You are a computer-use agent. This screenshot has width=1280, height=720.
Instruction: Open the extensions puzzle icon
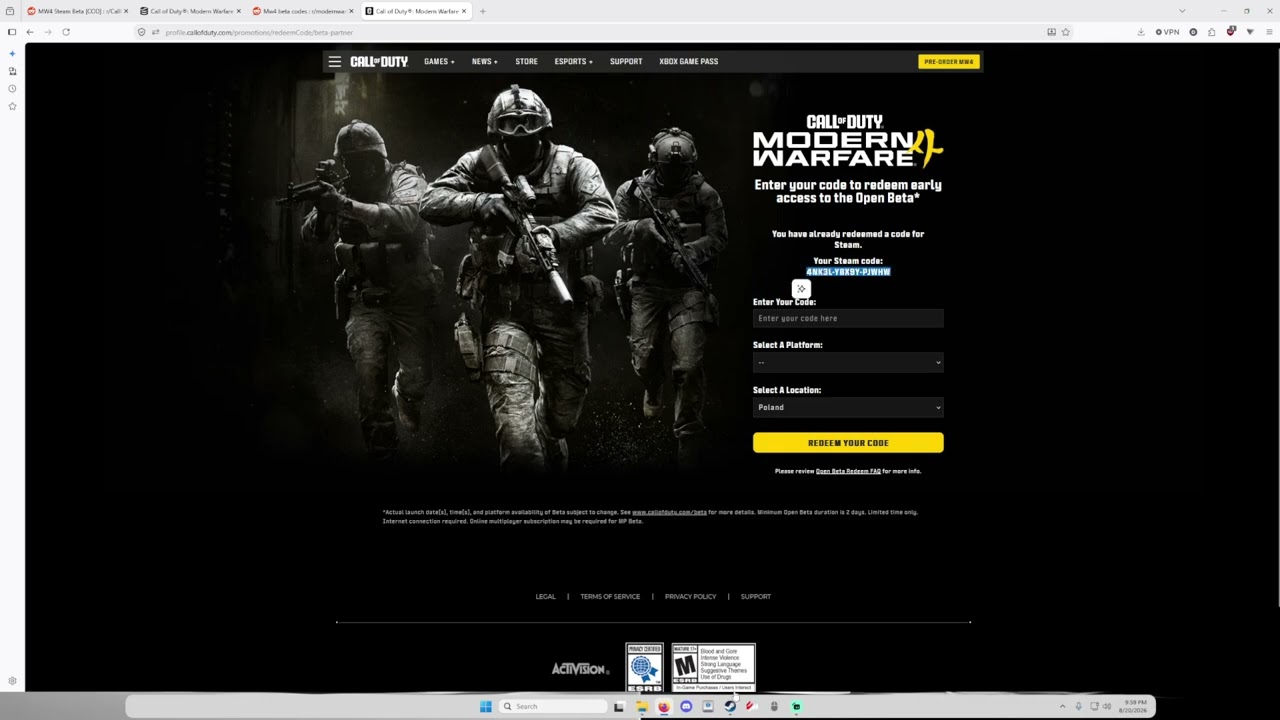[1212, 32]
